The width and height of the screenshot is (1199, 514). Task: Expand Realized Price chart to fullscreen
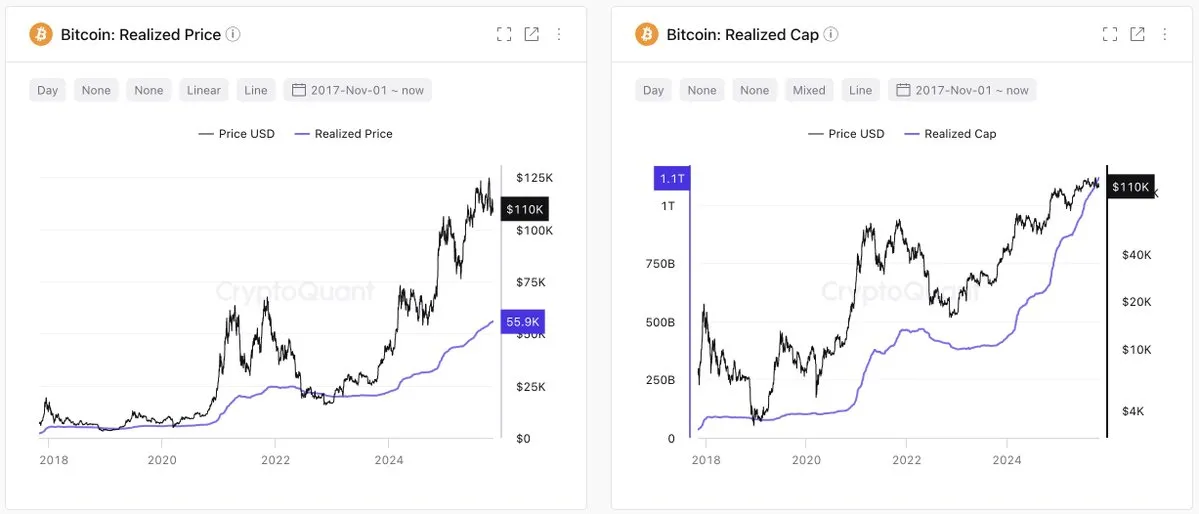[504, 34]
